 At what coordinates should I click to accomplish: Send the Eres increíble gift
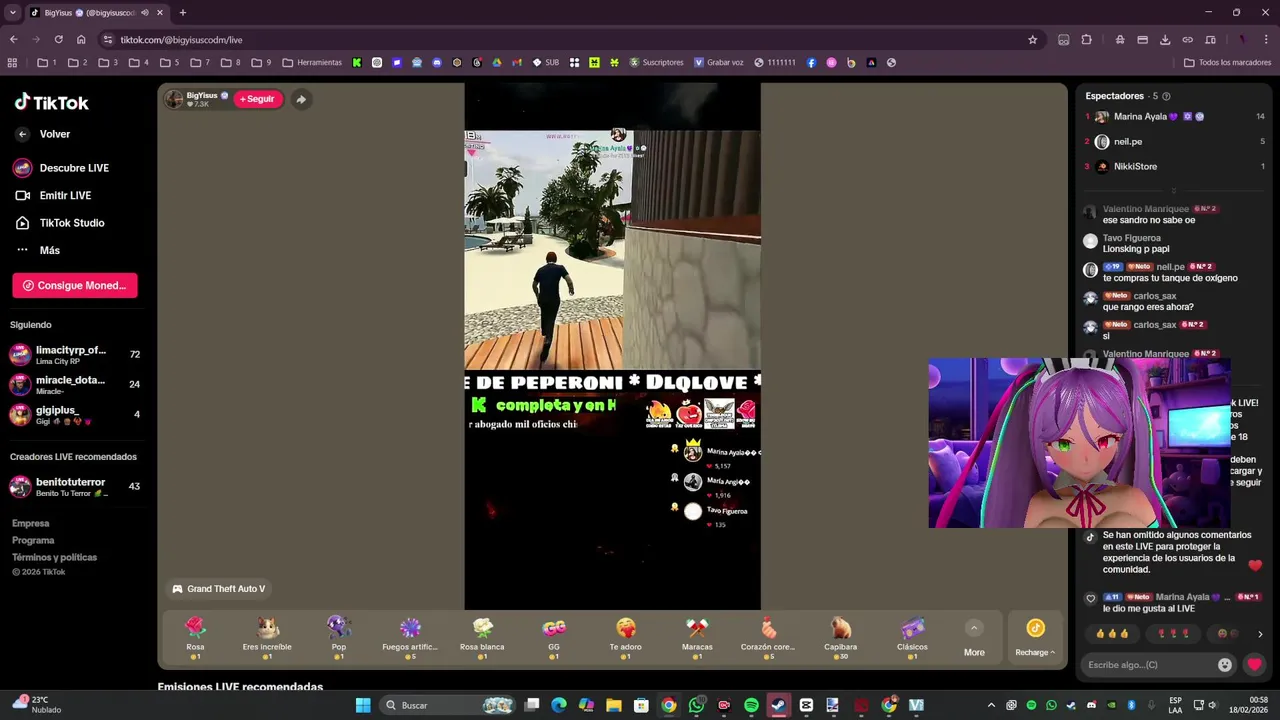[267, 638]
